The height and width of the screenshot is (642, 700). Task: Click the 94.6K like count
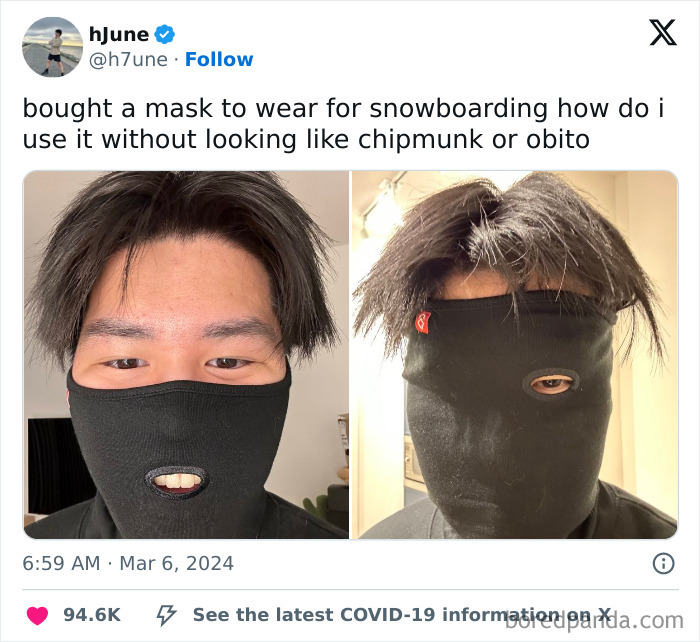(x=92, y=615)
